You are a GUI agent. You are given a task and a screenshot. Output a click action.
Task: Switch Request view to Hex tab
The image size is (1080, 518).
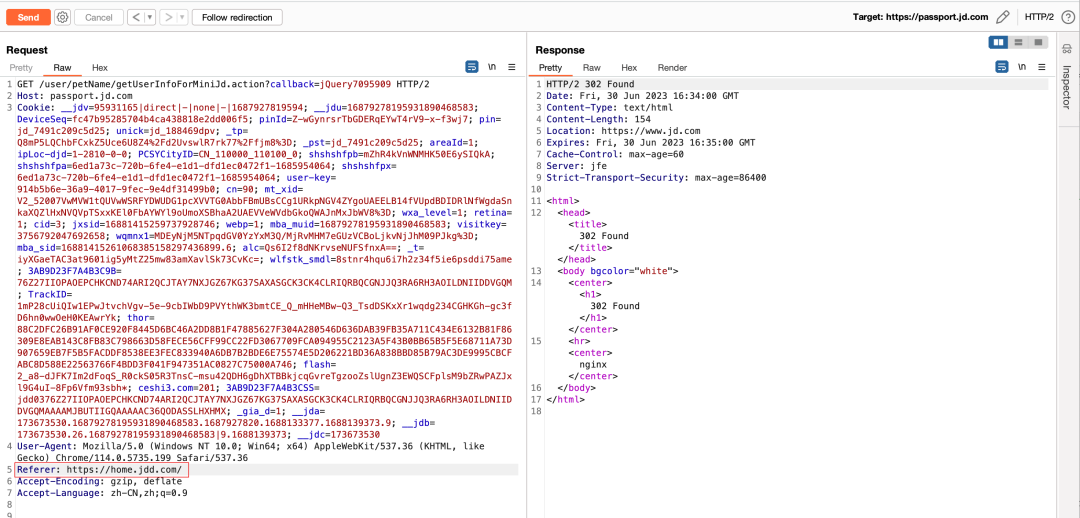pyautogui.click(x=100, y=68)
